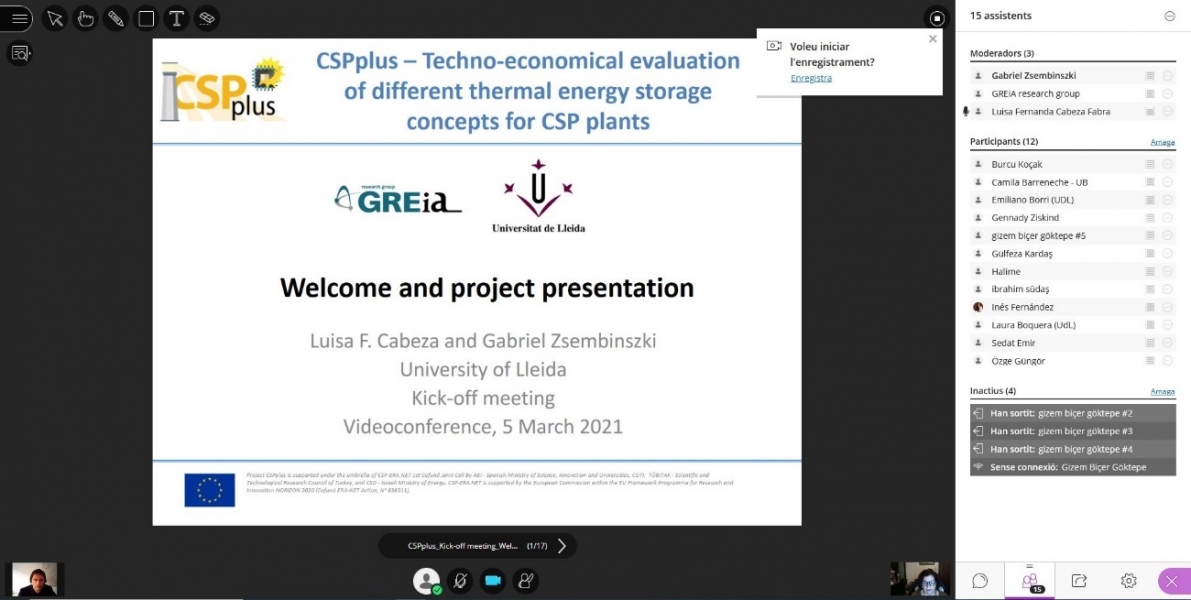Screen dimensions: 1191x600
Task: Advance to the next slide arrow
Action: click(x=562, y=546)
